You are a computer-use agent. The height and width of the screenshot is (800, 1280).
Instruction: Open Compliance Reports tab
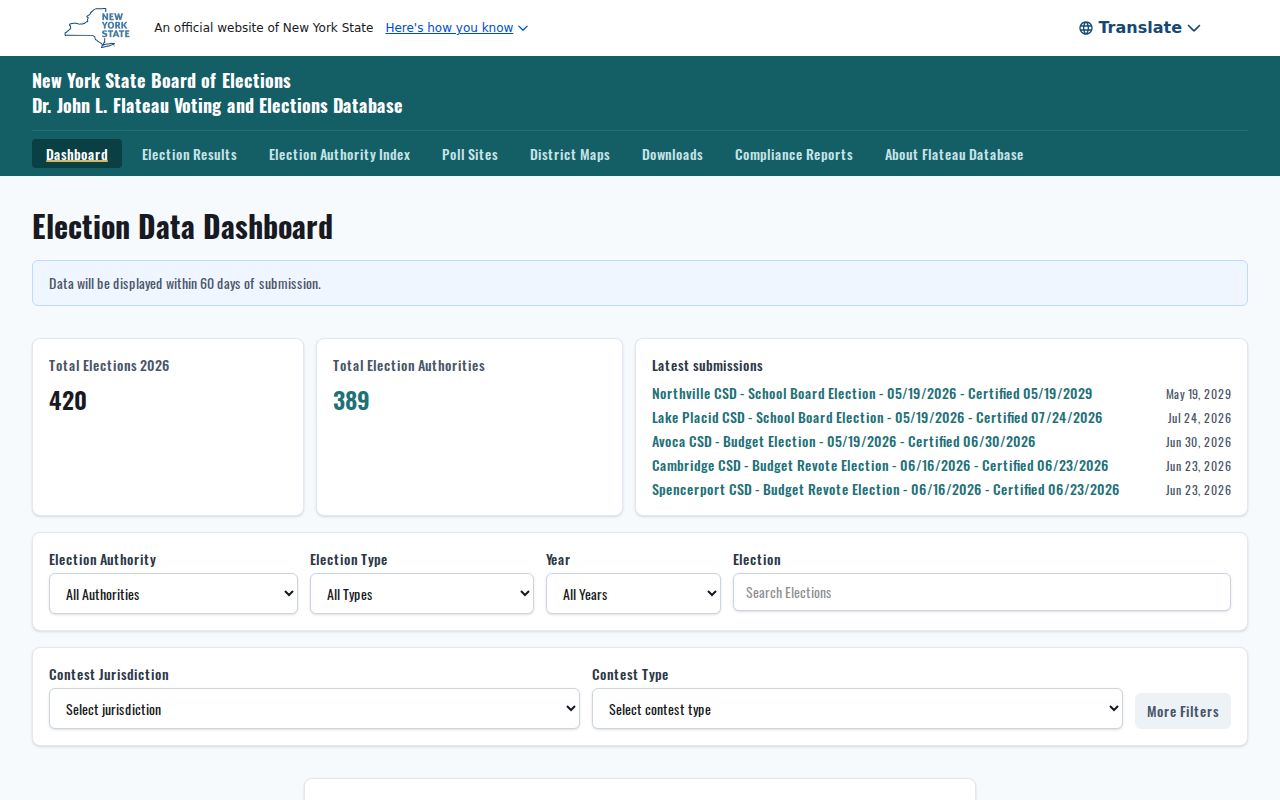coord(794,154)
